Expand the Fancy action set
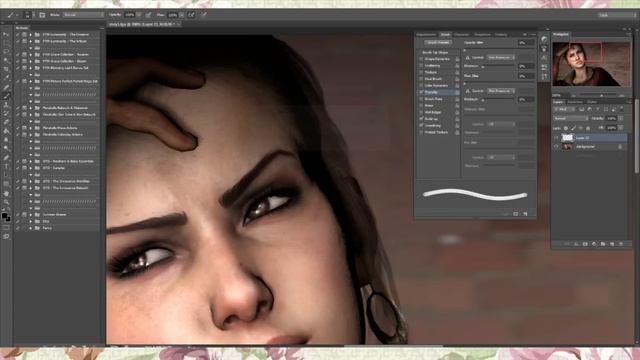640x360 pixels. point(31,228)
